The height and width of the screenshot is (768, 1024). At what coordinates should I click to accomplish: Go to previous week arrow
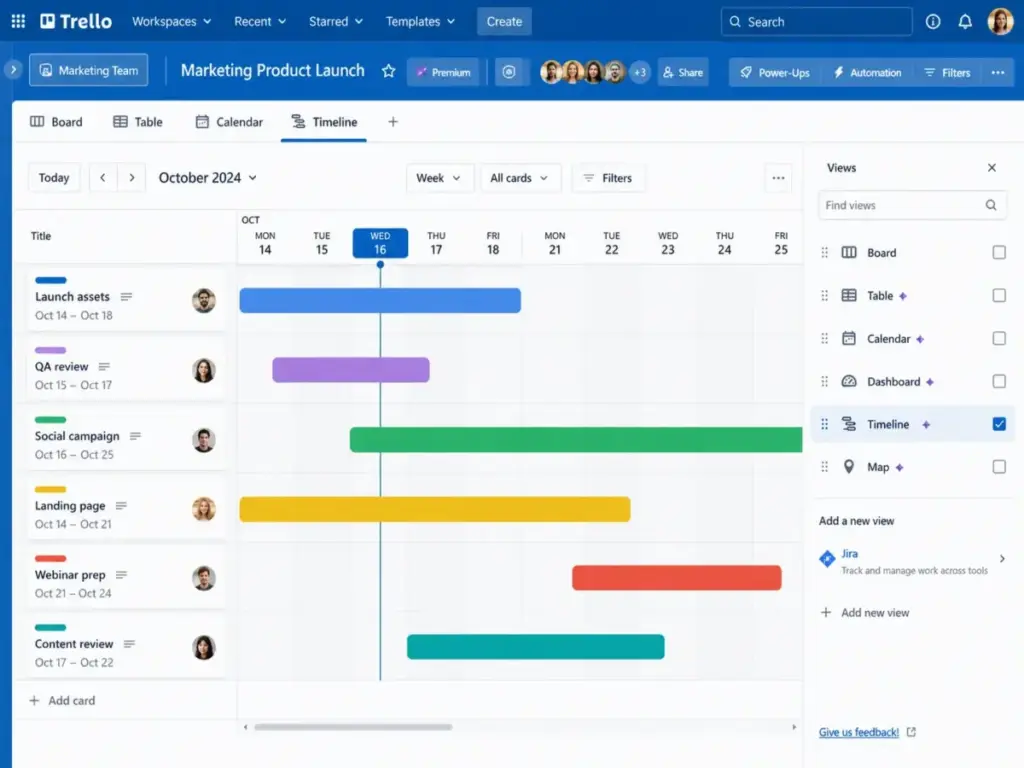click(x=103, y=178)
